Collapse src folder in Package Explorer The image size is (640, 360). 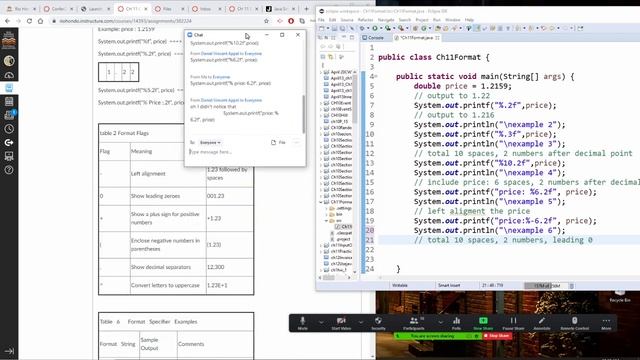pyautogui.click(x=327, y=221)
